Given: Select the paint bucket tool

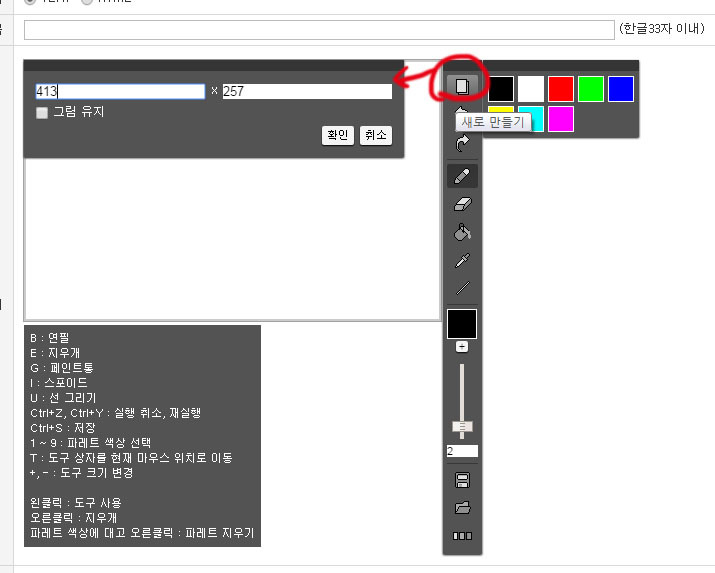Looking at the screenshot, I should [x=462, y=233].
